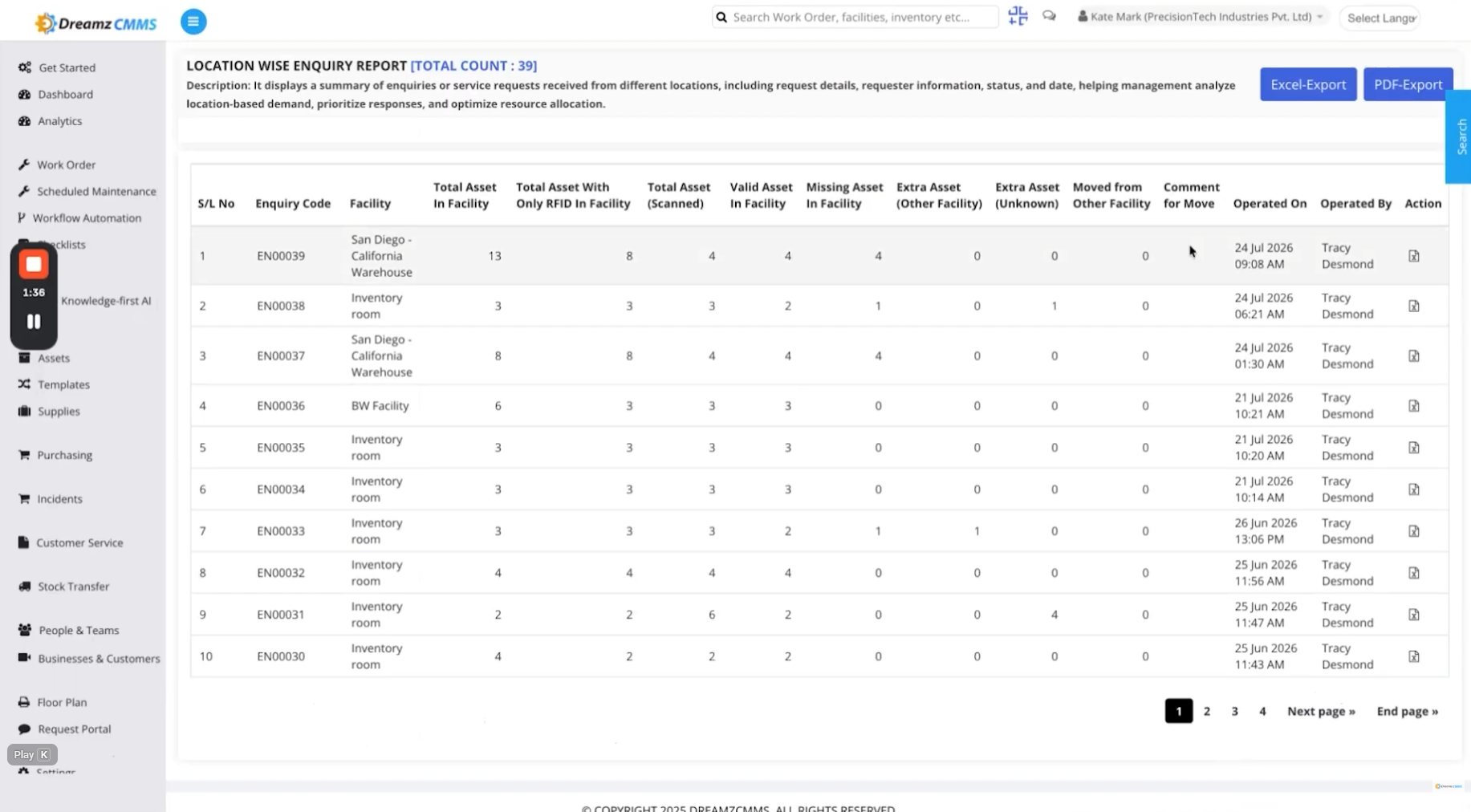Open action document icon for EN00039

[x=1413, y=256]
